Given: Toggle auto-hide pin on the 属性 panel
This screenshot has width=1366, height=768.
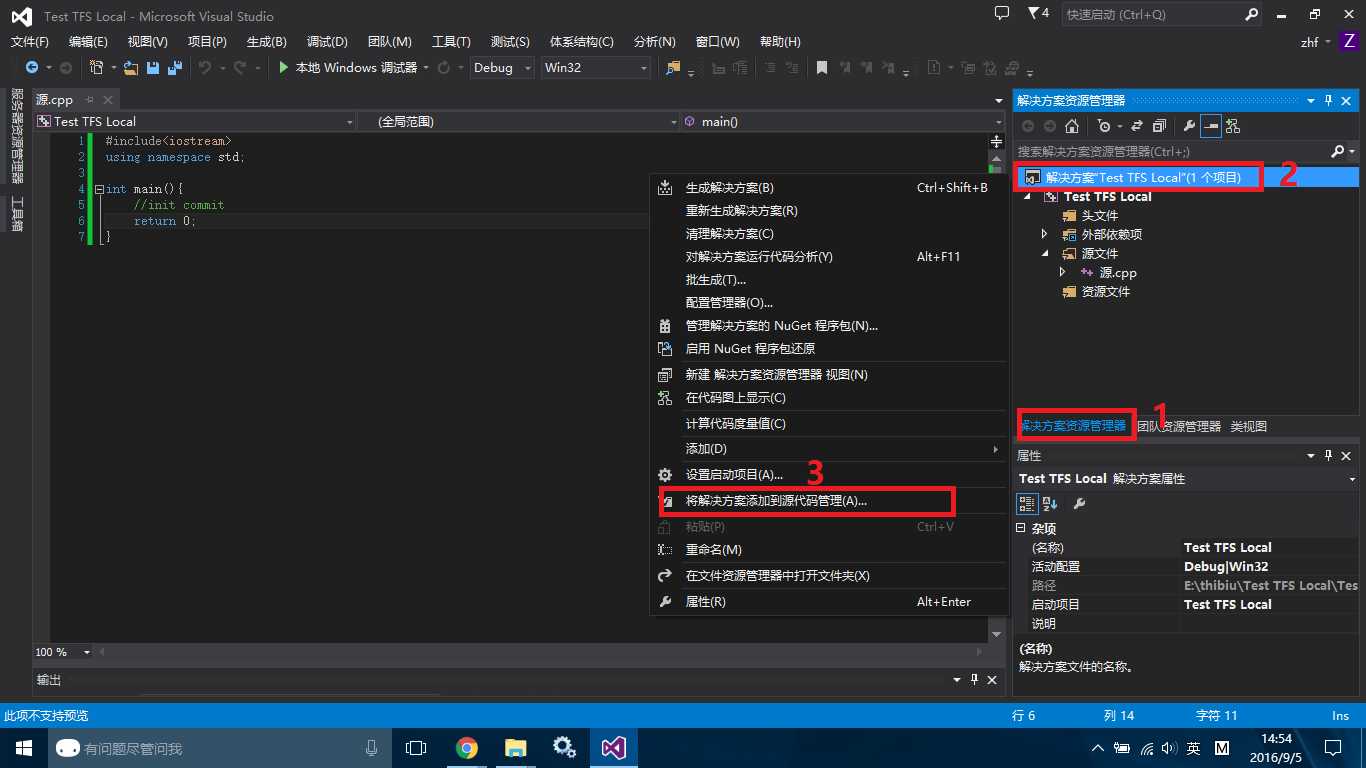Looking at the screenshot, I should pos(1329,455).
